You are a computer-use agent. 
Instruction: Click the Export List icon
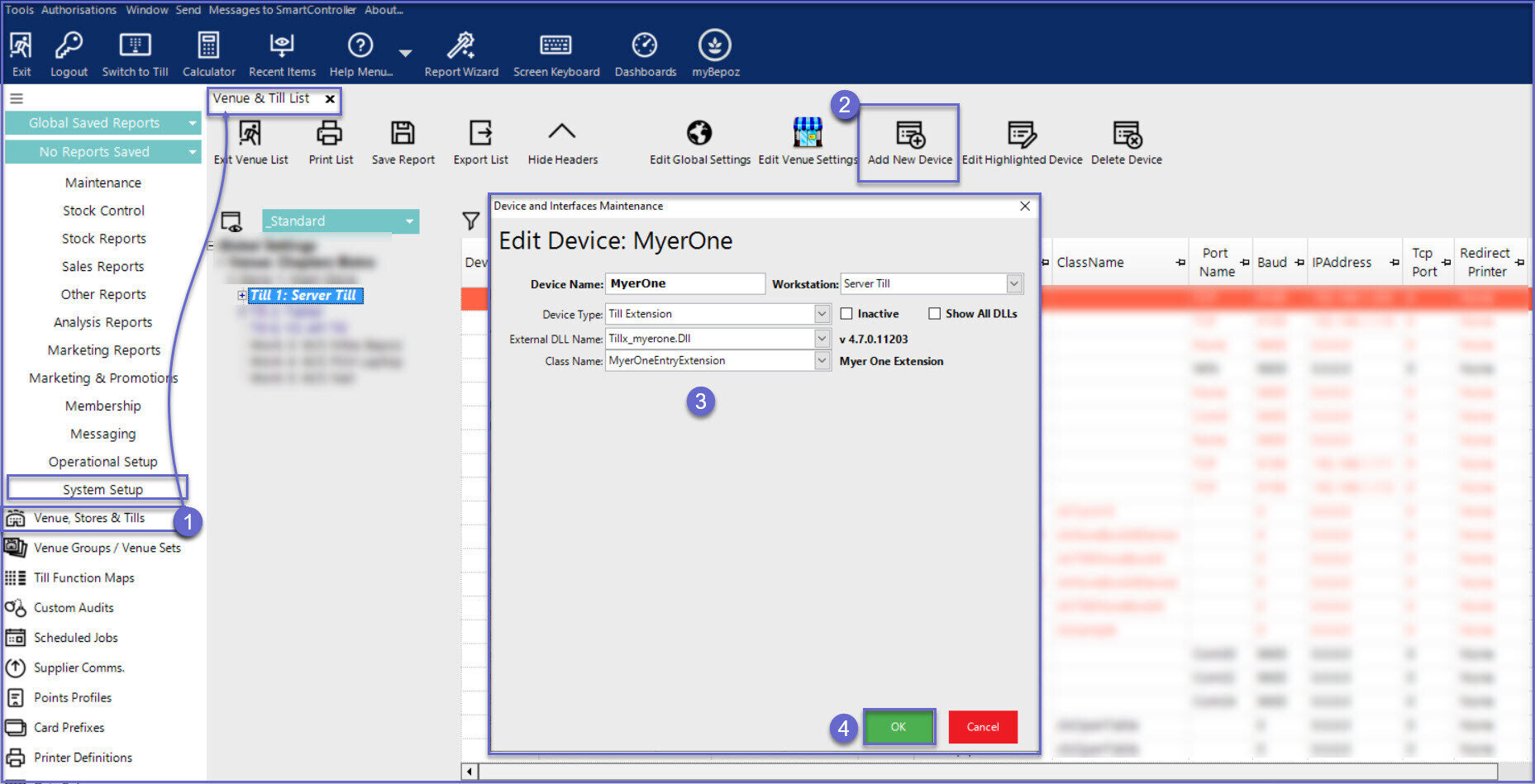click(480, 133)
